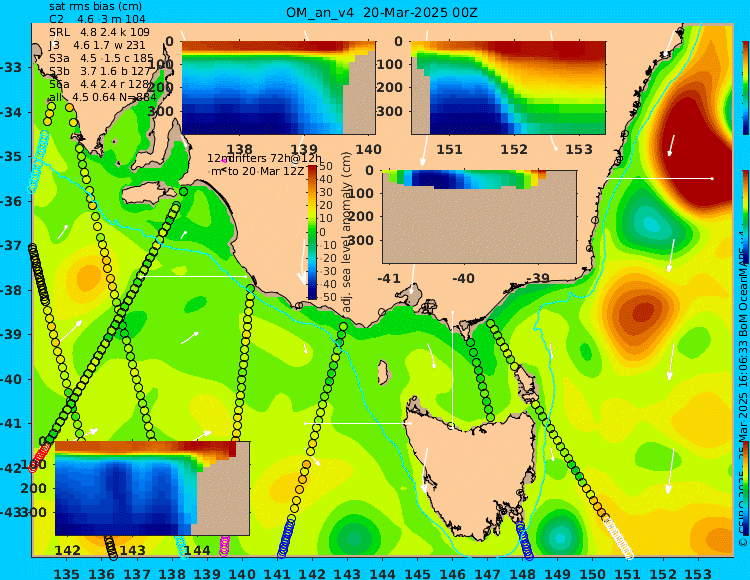Click the '-10' tick on the anomaly colorbar
Screen dimensions: 750x580
pyautogui.click(x=329, y=245)
